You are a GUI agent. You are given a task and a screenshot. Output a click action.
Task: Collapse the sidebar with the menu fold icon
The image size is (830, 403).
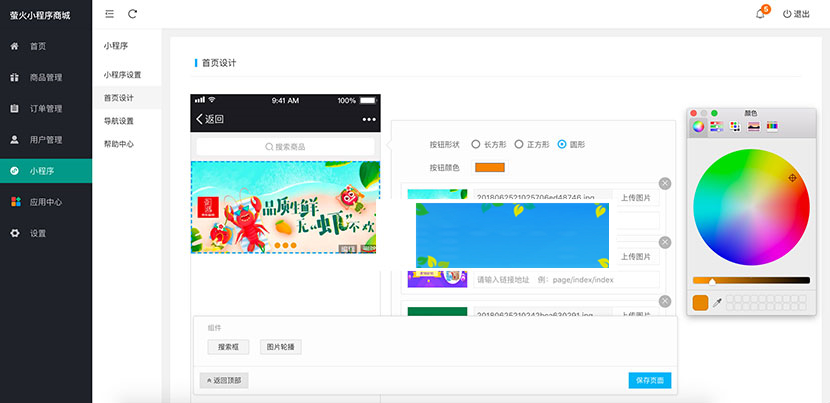click(110, 14)
